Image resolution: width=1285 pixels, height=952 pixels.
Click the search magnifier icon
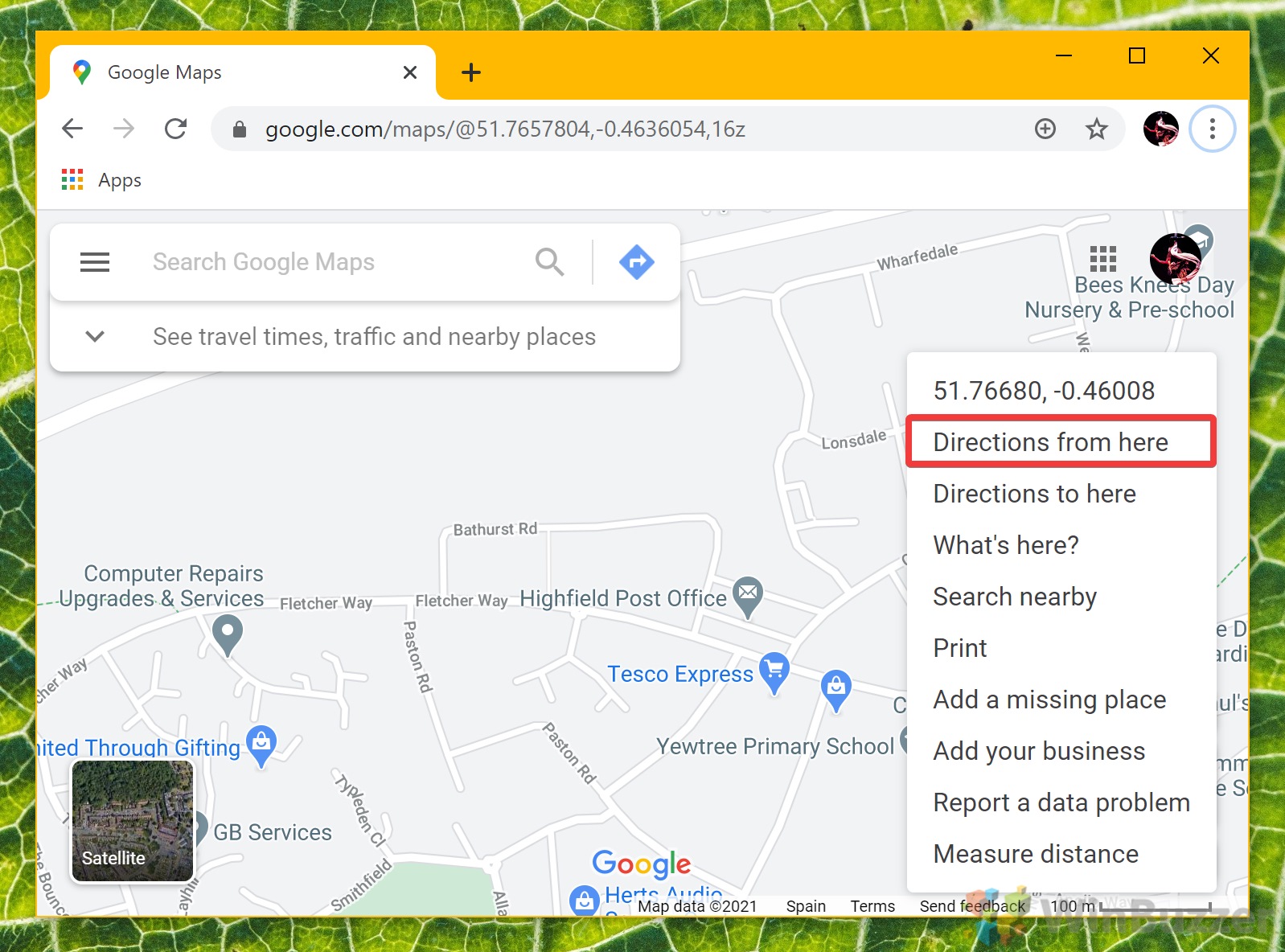pyautogui.click(x=550, y=262)
